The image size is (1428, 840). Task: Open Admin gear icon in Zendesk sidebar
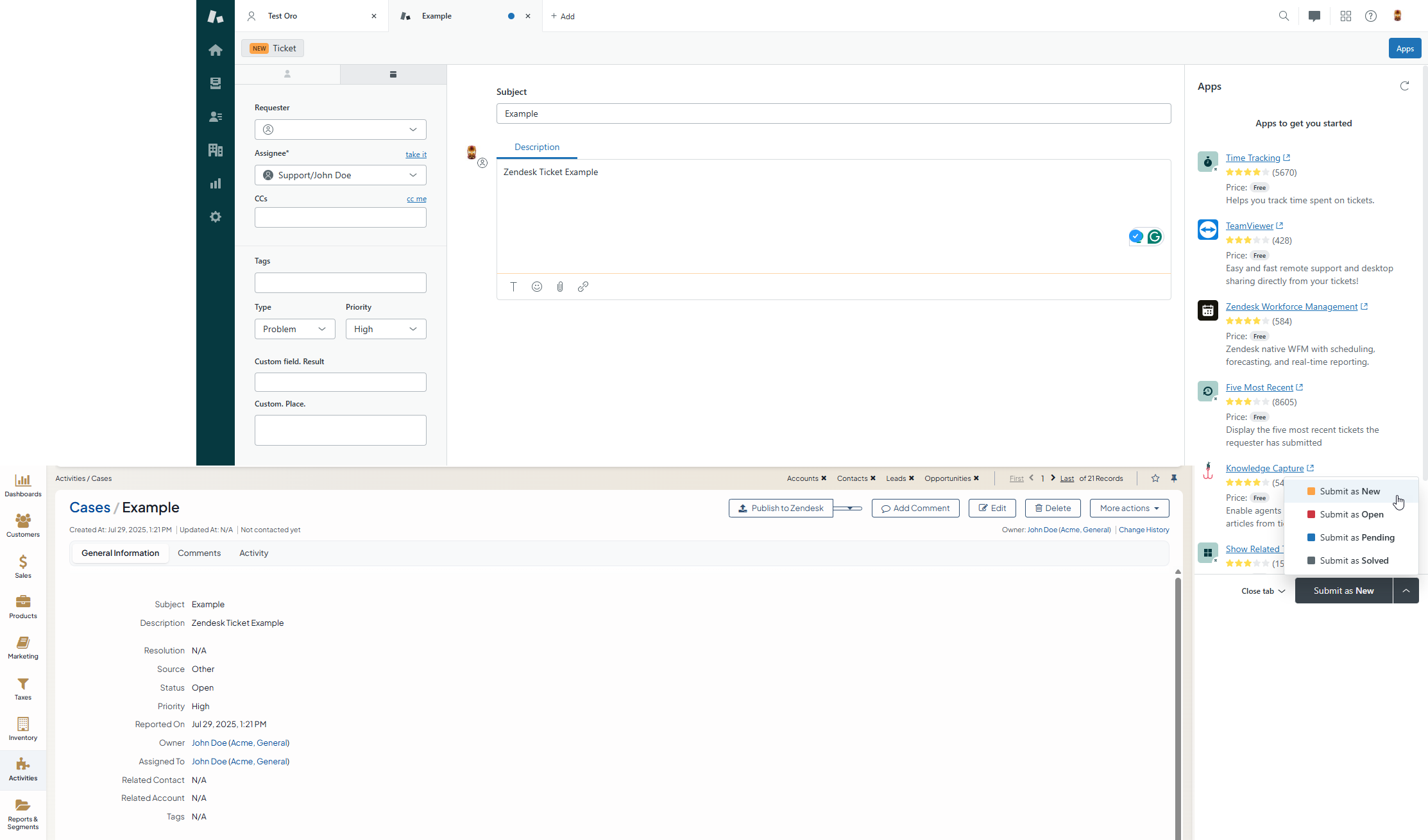pyautogui.click(x=216, y=217)
